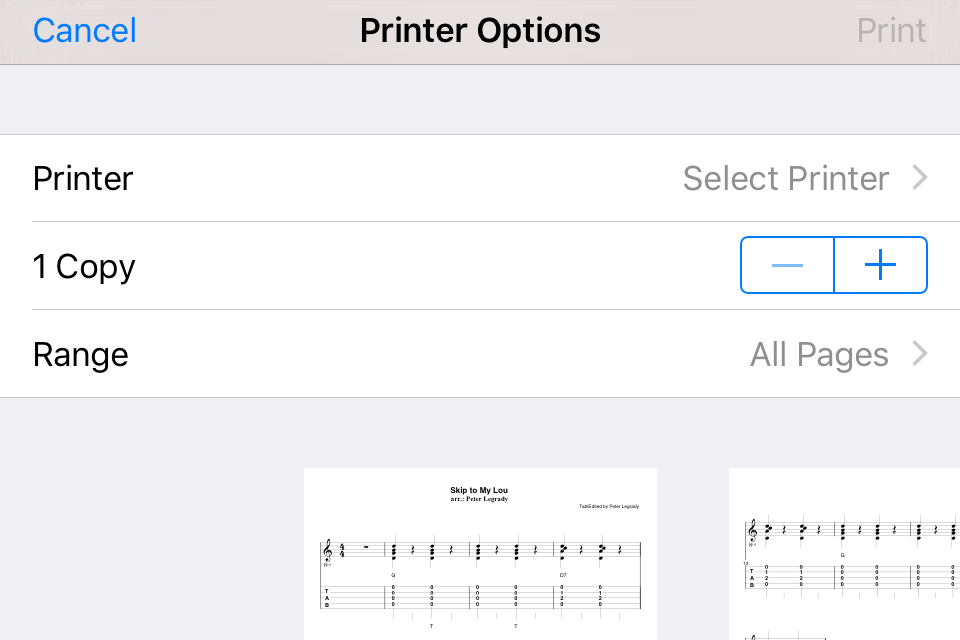Select the first page preview thumbnail
The width and height of the screenshot is (960, 640).
click(x=480, y=553)
